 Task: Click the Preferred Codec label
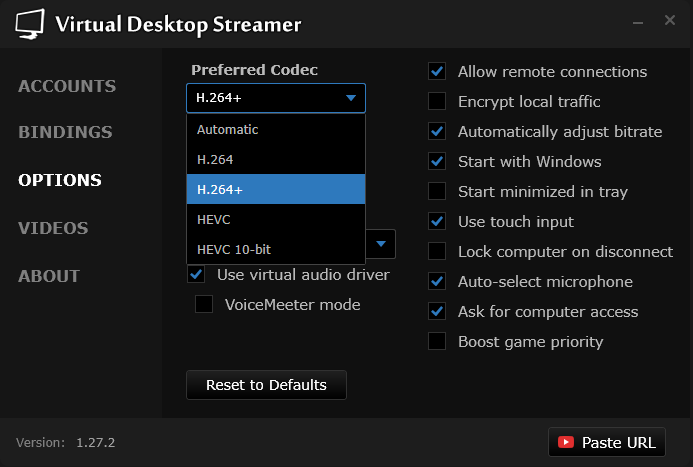254,70
